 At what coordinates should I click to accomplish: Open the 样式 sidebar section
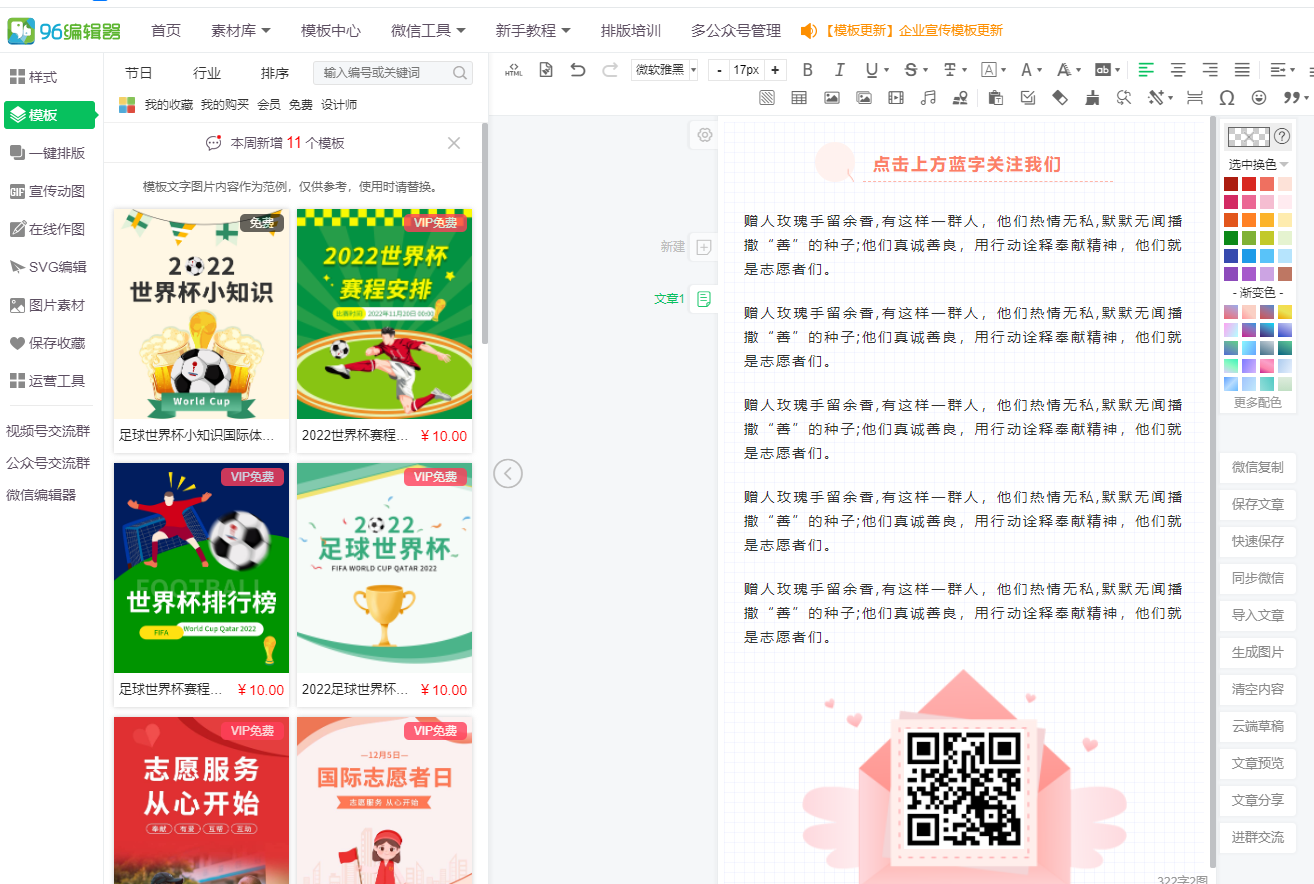[x=33, y=77]
